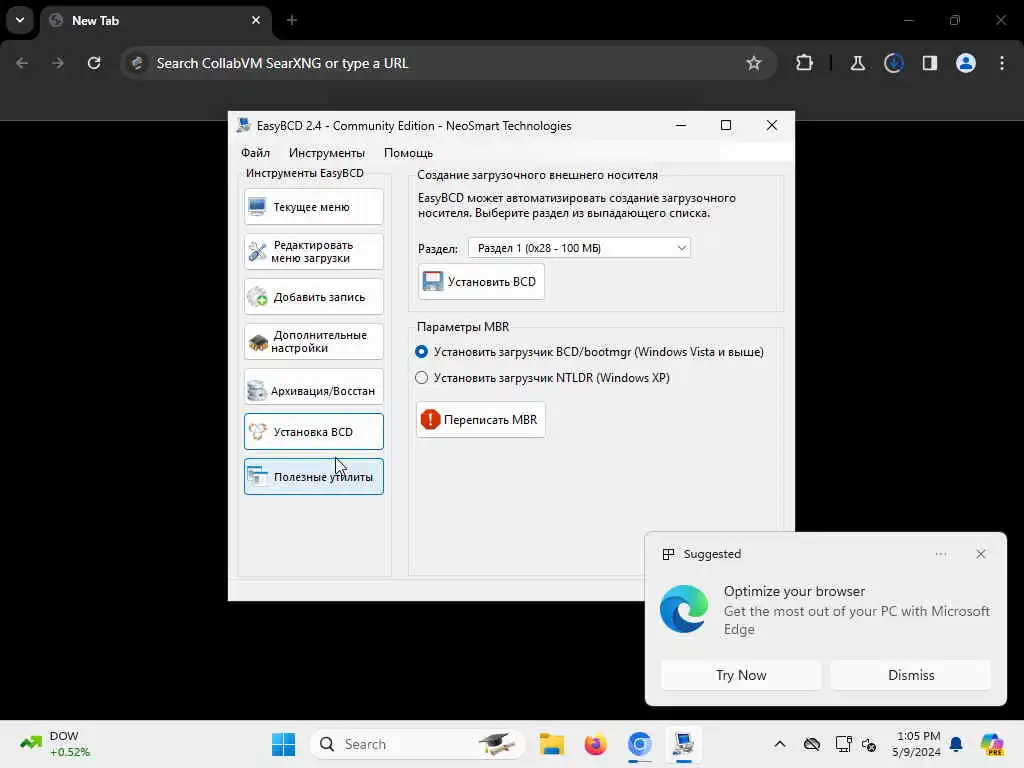Open the Текущее меню view

313,207
